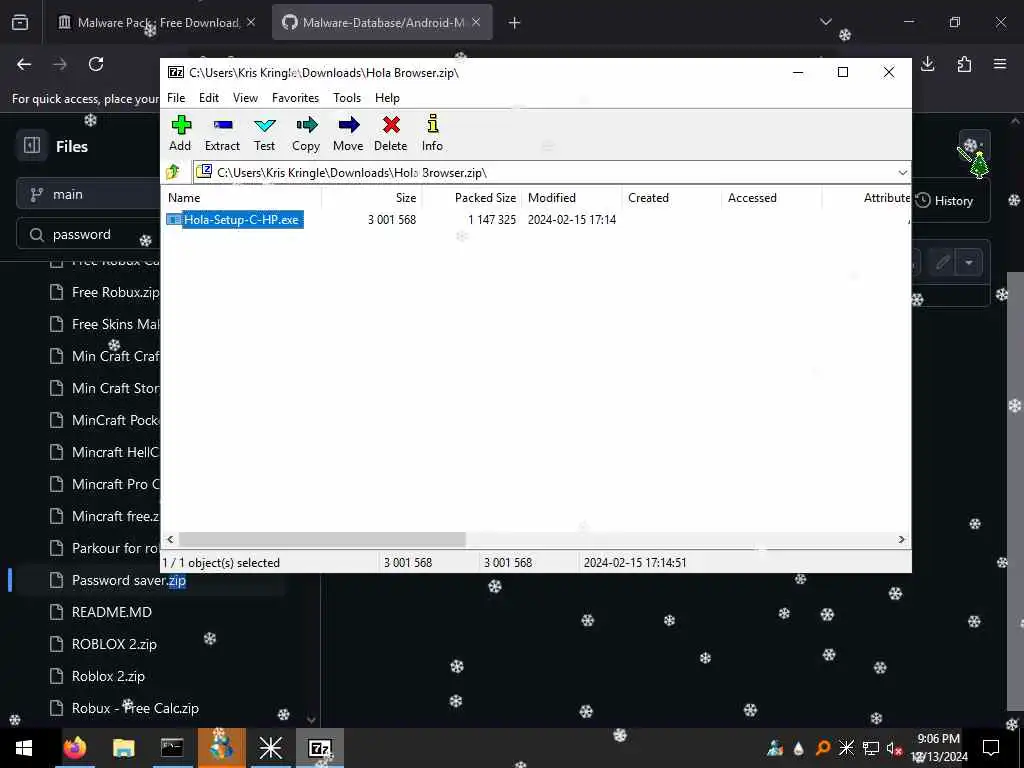
Task: Click the Add toolbar icon in 7-Zip
Action: click(180, 133)
